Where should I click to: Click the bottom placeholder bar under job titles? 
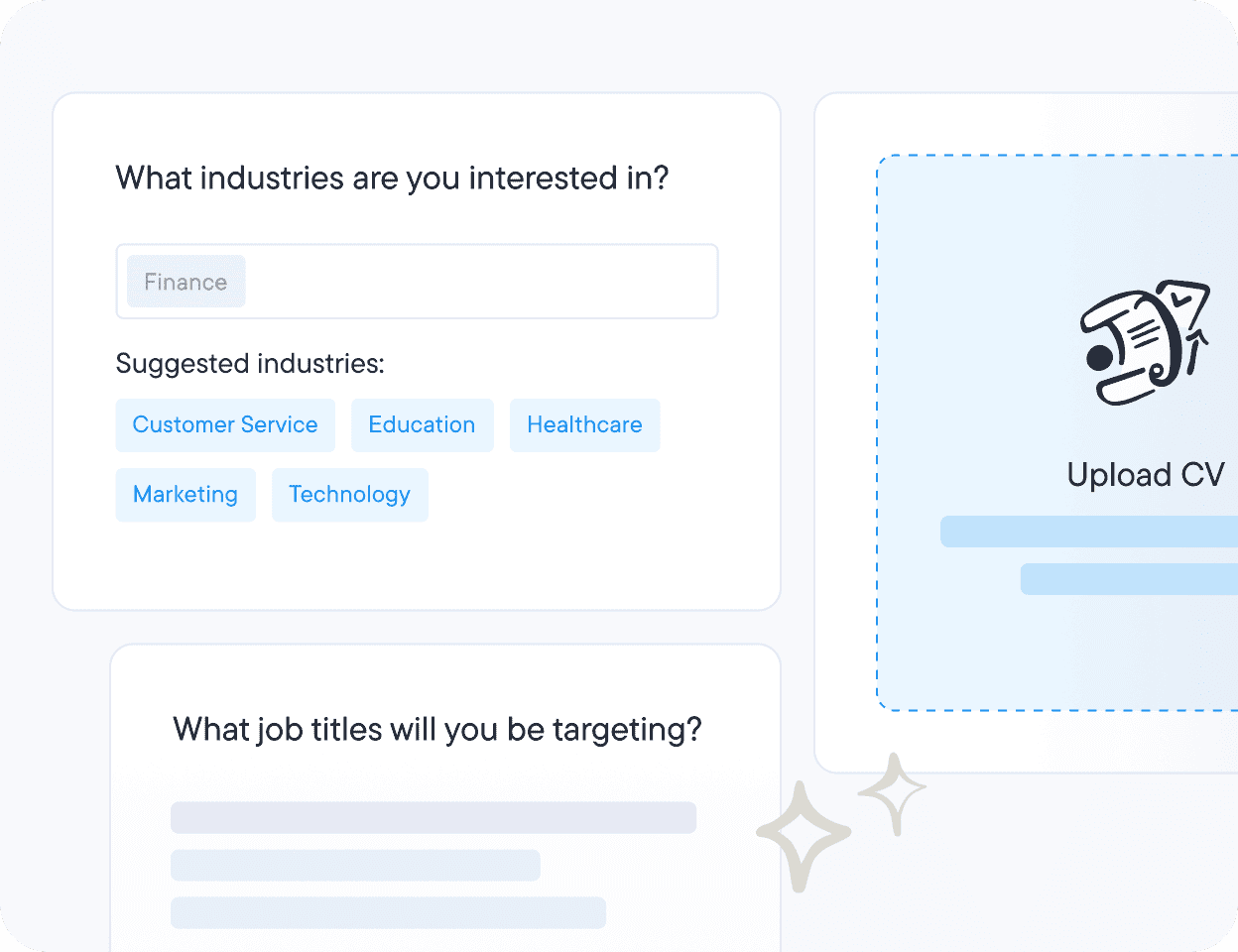tap(388, 912)
